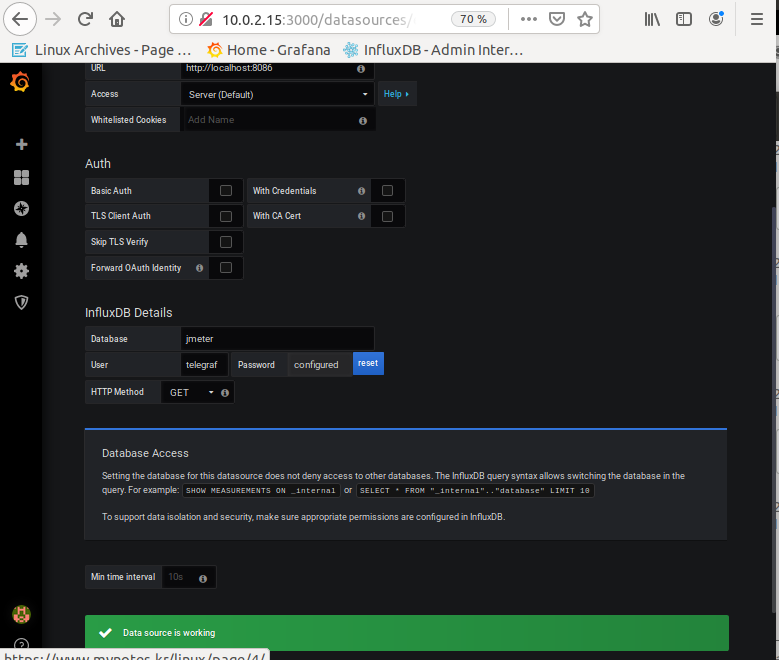Enable the Skip TLS Verify checkbox
The width and height of the screenshot is (779, 660).
coord(226,242)
